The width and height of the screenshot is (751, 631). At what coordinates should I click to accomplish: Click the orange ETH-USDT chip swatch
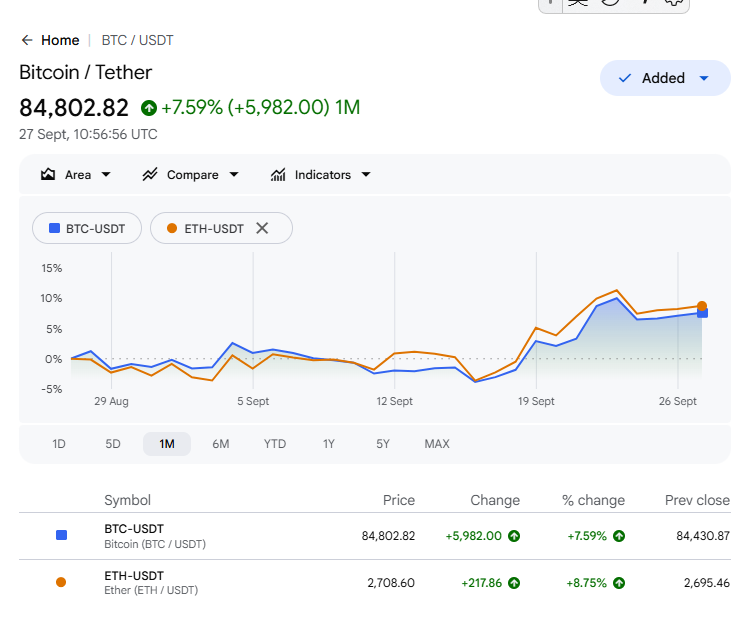click(172, 228)
